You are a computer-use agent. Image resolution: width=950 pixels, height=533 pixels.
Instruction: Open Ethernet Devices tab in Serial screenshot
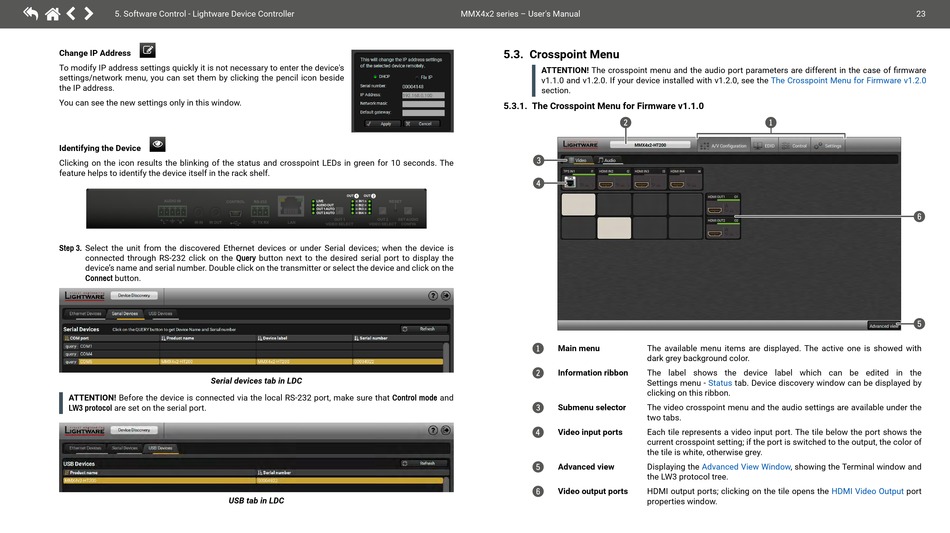(x=85, y=314)
